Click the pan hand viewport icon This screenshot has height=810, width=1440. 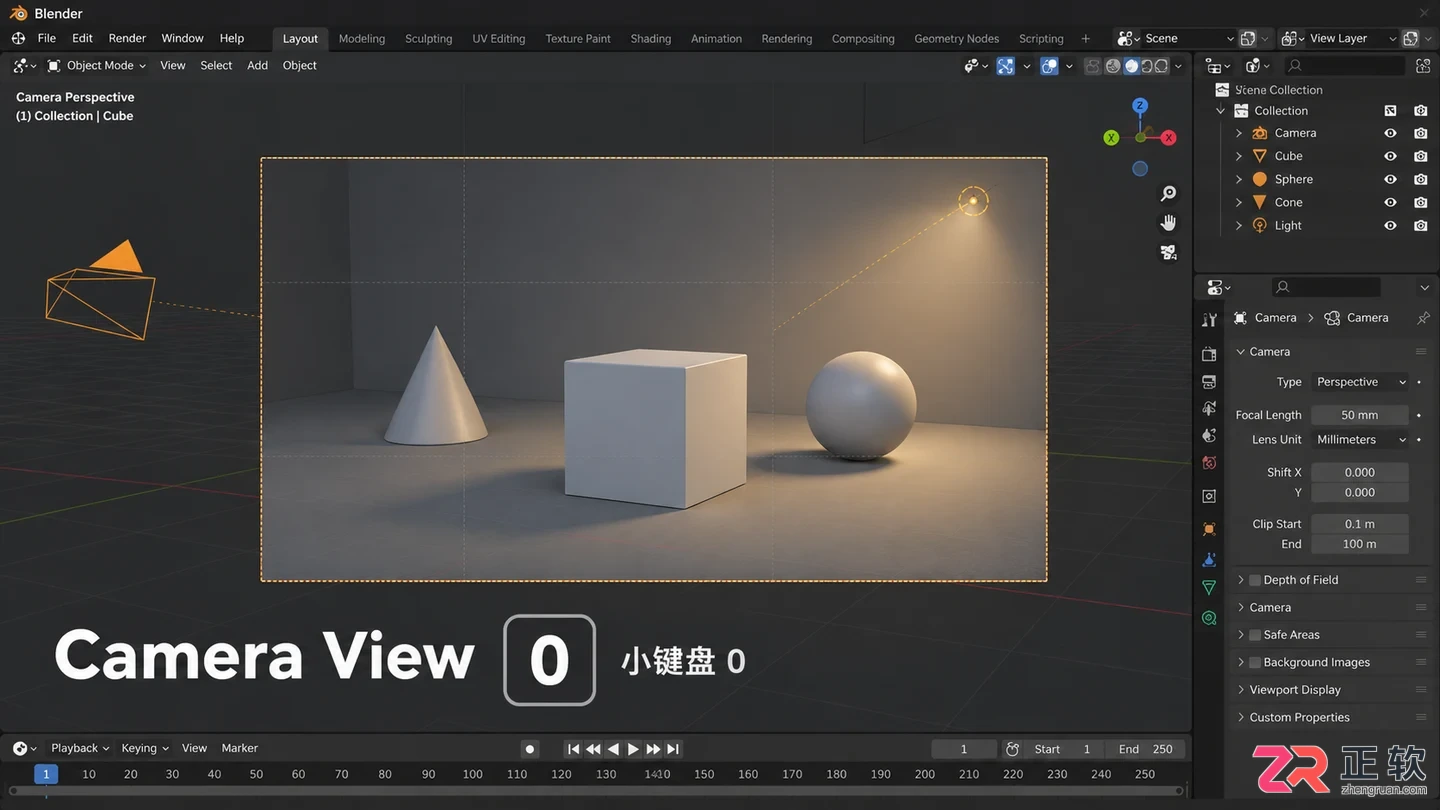1168,223
